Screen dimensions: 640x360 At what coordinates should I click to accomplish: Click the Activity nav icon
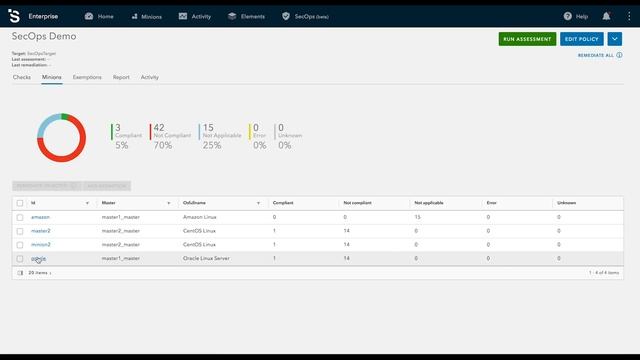(x=183, y=16)
